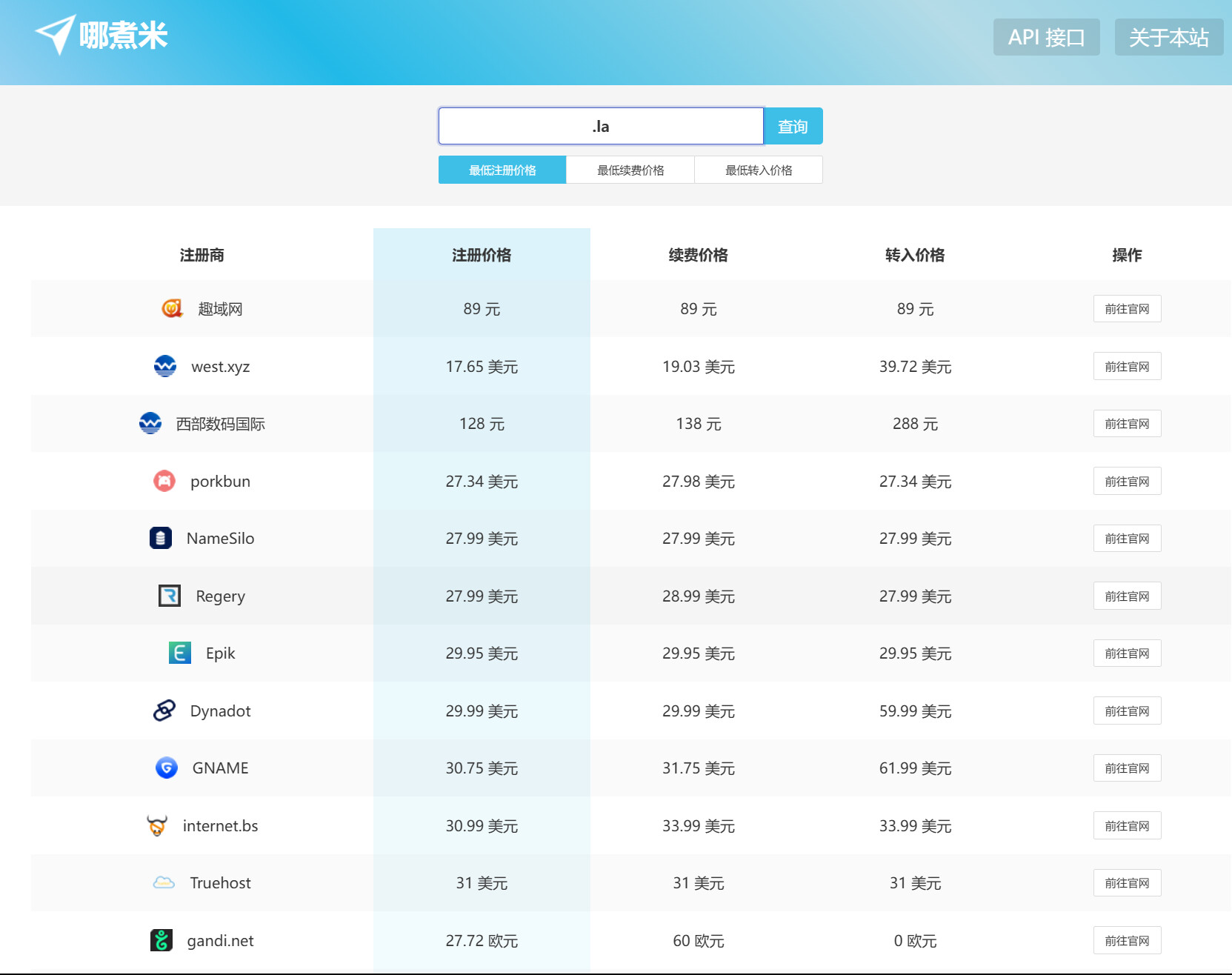The width and height of the screenshot is (1232, 975).
Task: Click the Epik registrar name
Action: point(220,653)
